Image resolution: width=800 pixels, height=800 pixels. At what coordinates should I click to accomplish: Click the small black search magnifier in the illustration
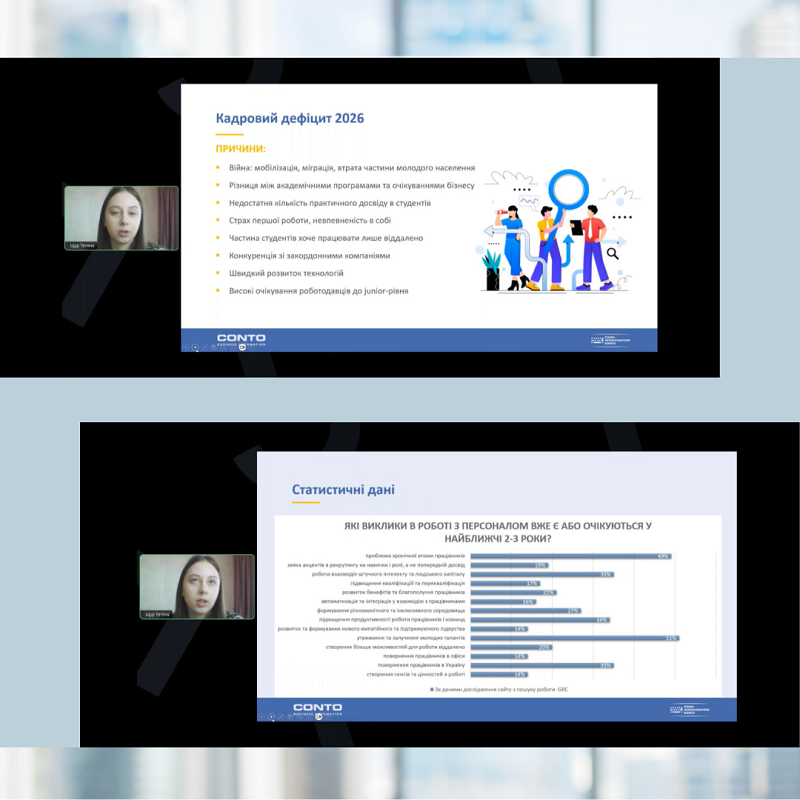(612, 254)
